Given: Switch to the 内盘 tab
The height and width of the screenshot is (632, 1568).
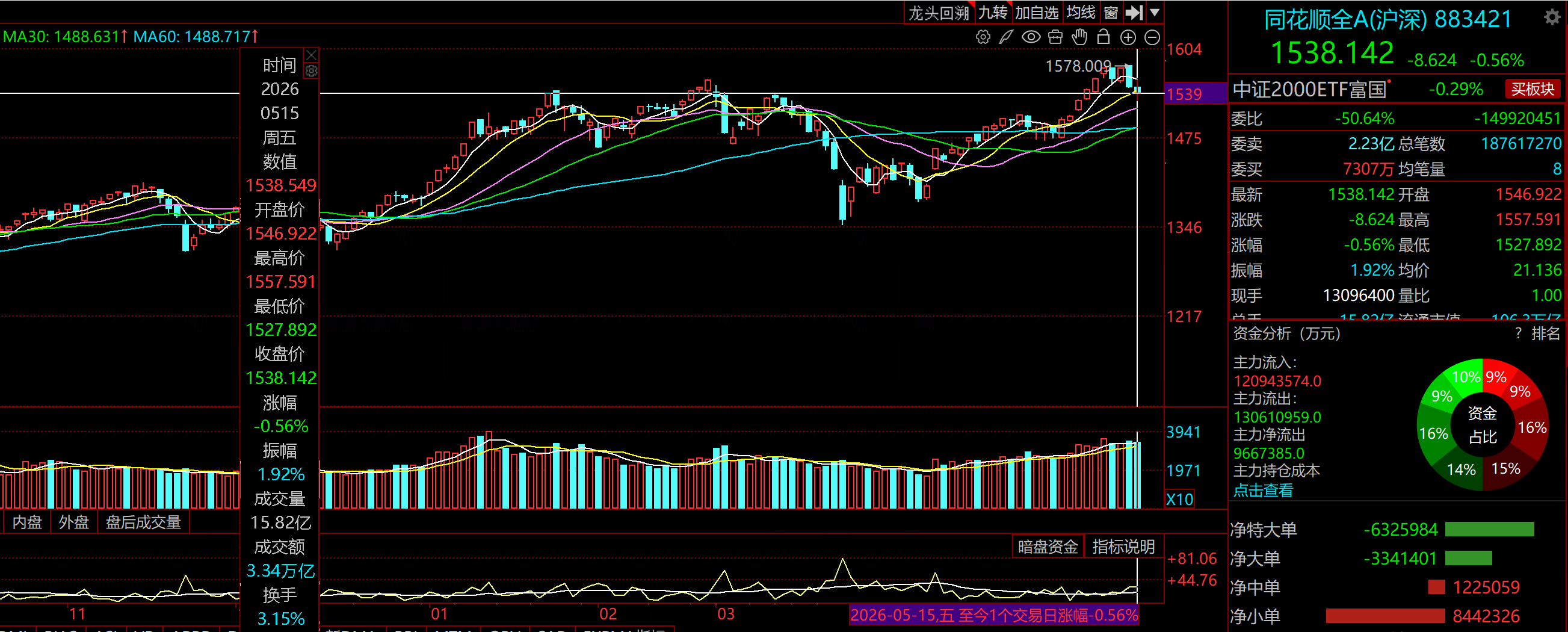Looking at the screenshot, I should coord(28,522).
